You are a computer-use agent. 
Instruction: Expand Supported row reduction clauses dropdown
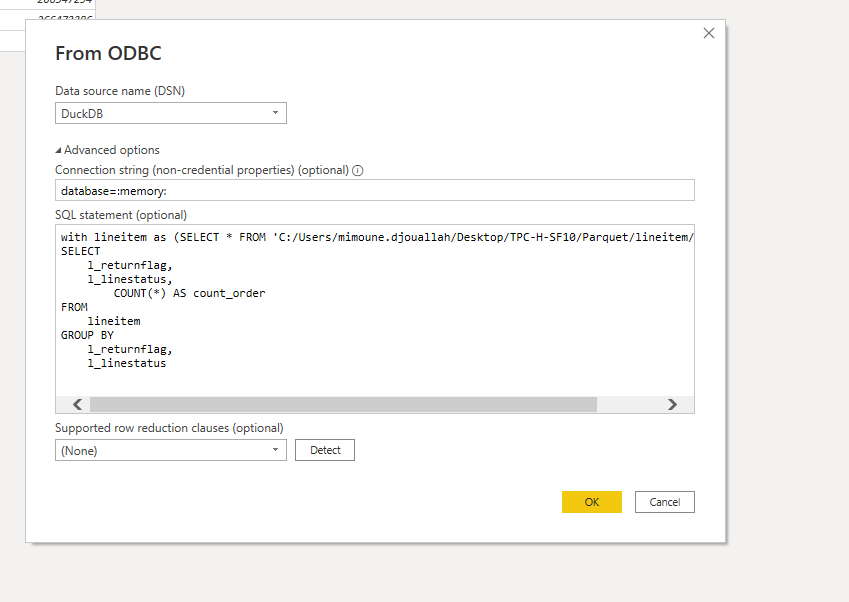pyautogui.click(x=275, y=450)
